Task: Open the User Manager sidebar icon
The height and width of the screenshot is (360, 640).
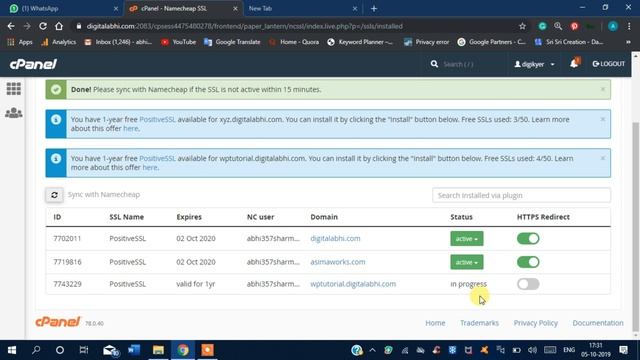Action: (x=13, y=113)
